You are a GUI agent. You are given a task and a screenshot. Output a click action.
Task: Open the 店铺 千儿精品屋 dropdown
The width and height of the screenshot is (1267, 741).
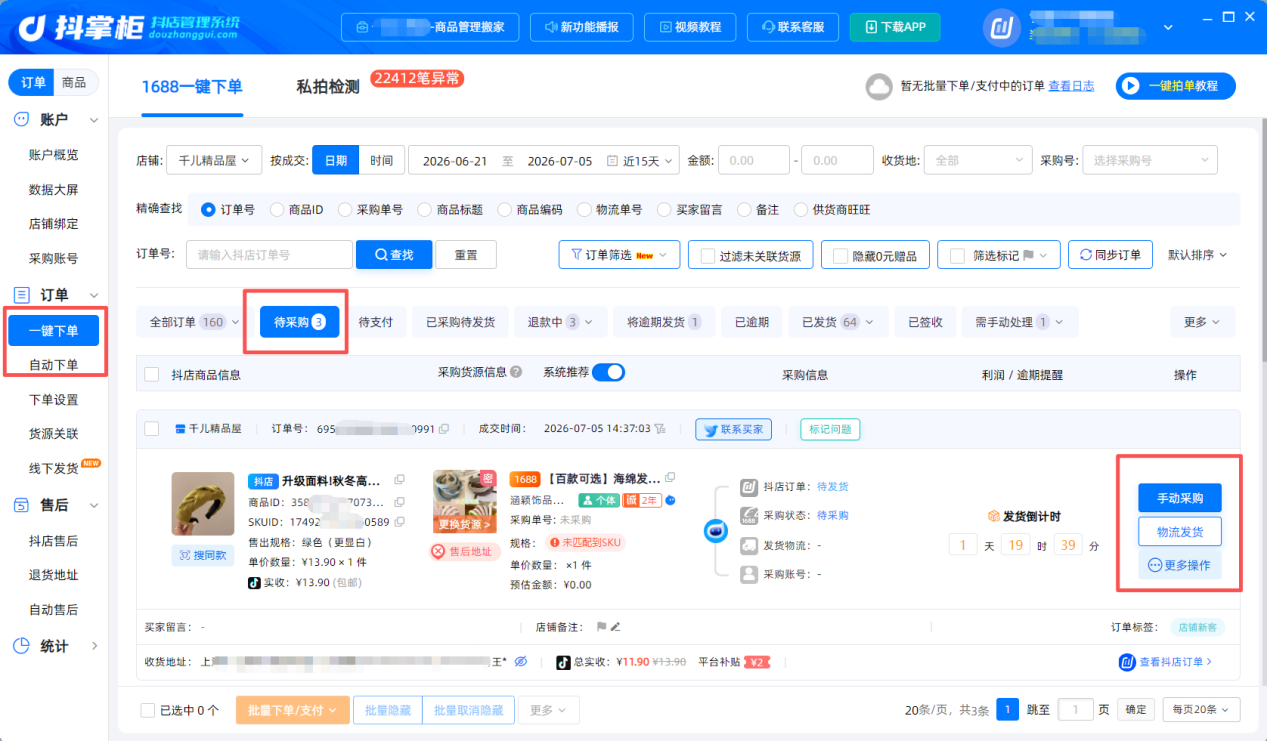(x=214, y=161)
